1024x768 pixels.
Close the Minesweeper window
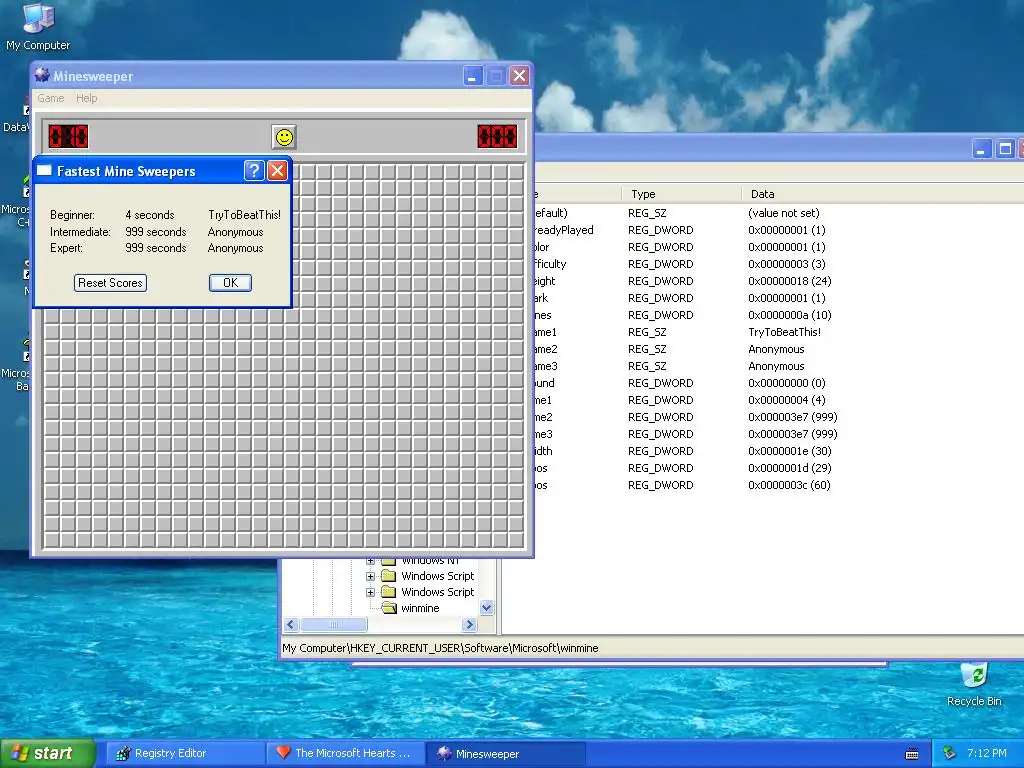(519, 76)
